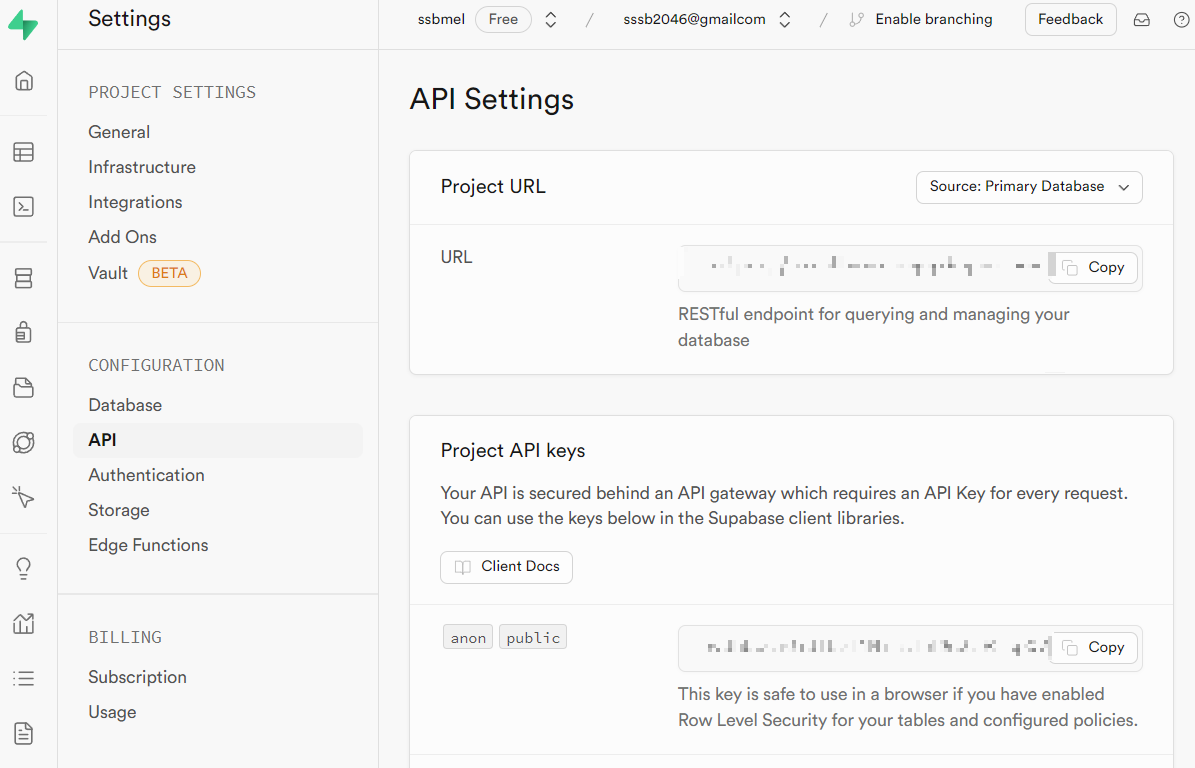
Task: Open Edge Functions configuration settings
Action: tap(148, 545)
